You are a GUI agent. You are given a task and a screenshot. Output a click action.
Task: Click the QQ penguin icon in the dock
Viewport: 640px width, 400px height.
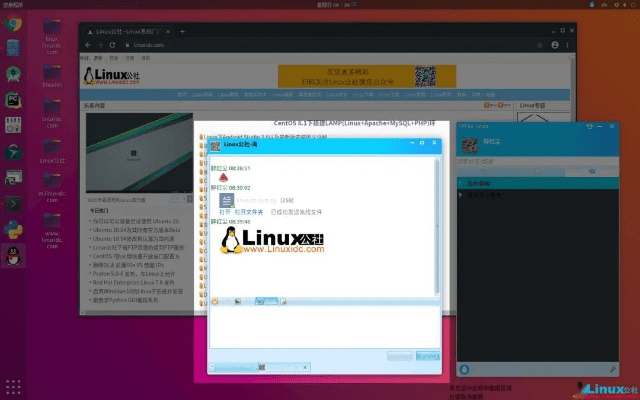(x=13, y=256)
